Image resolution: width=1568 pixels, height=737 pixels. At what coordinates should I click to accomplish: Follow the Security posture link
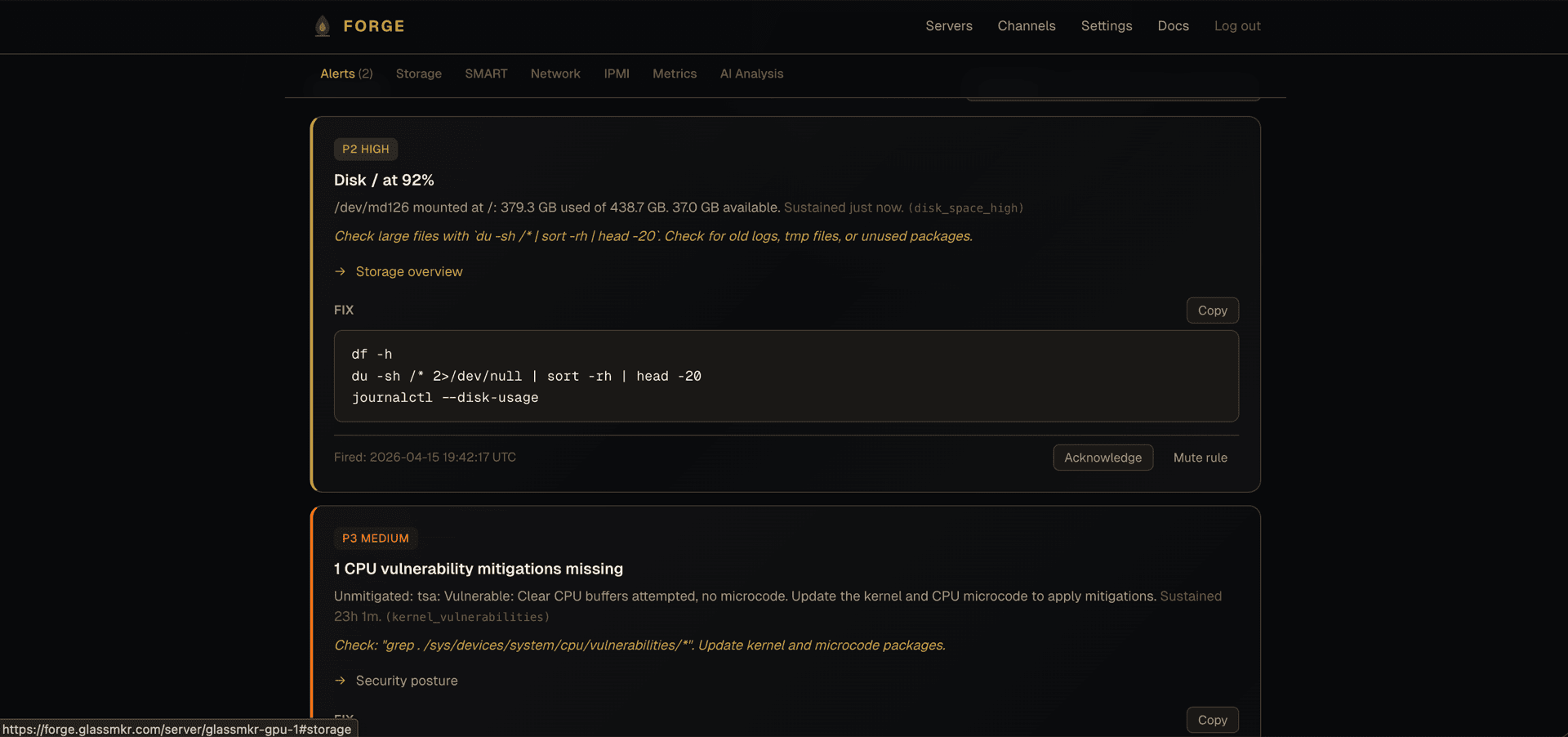[x=406, y=681]
